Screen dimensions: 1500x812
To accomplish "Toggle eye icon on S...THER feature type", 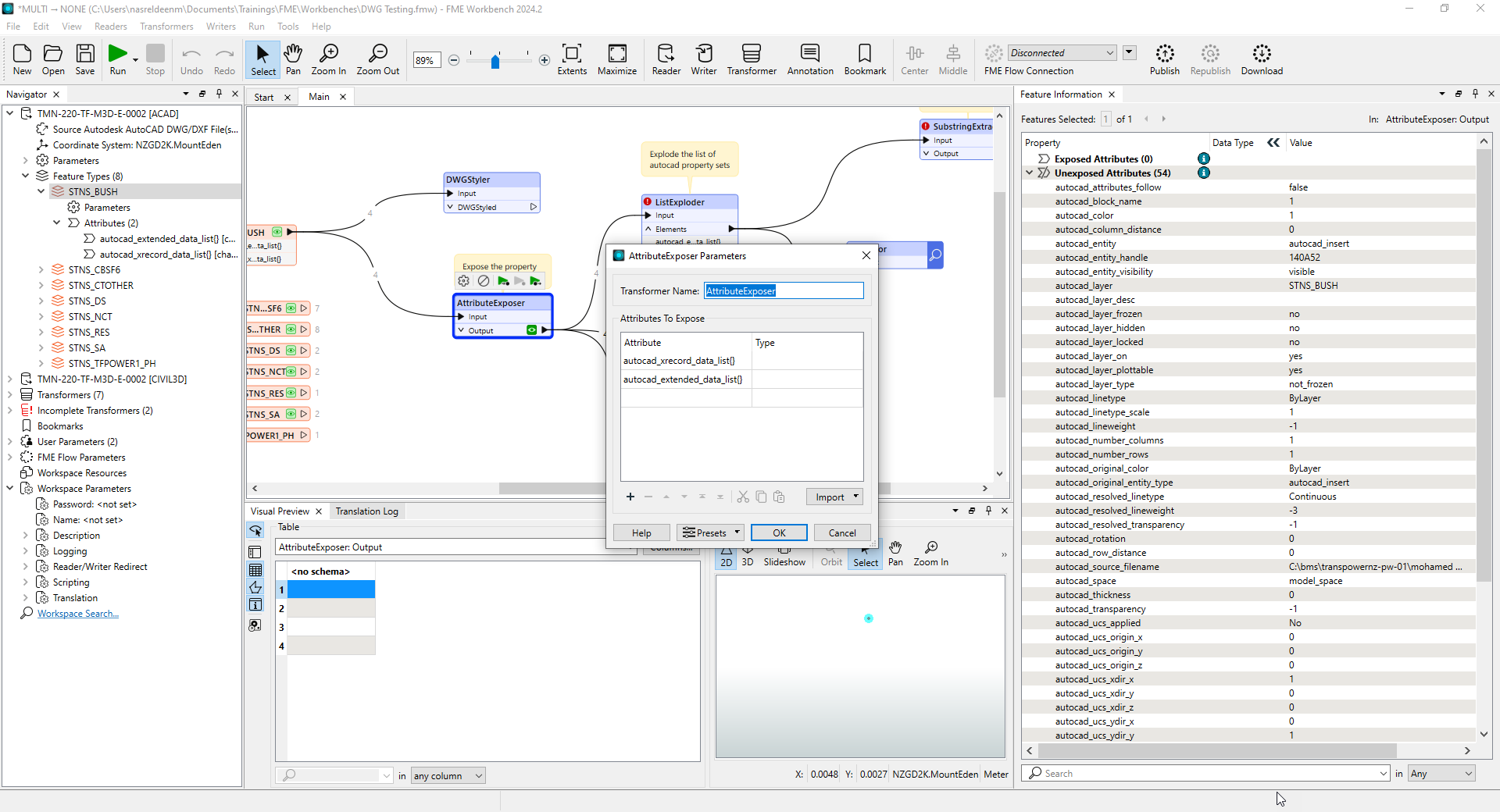I will coord(291,329).
